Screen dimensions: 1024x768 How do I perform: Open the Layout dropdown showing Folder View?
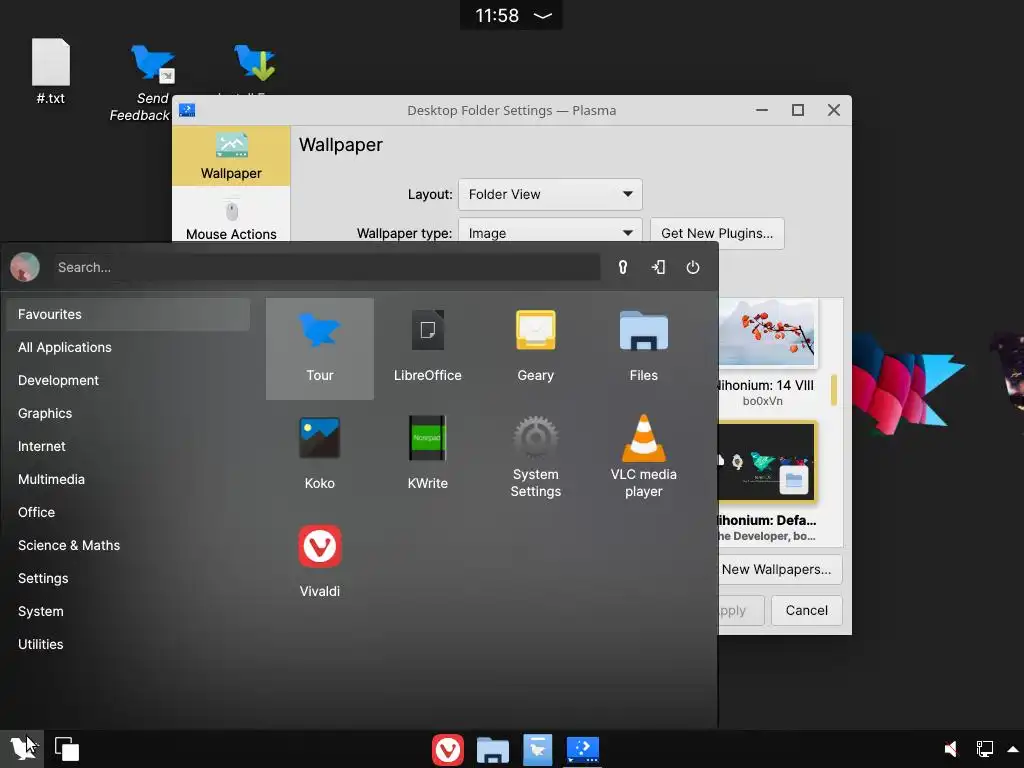click(550, 195)
